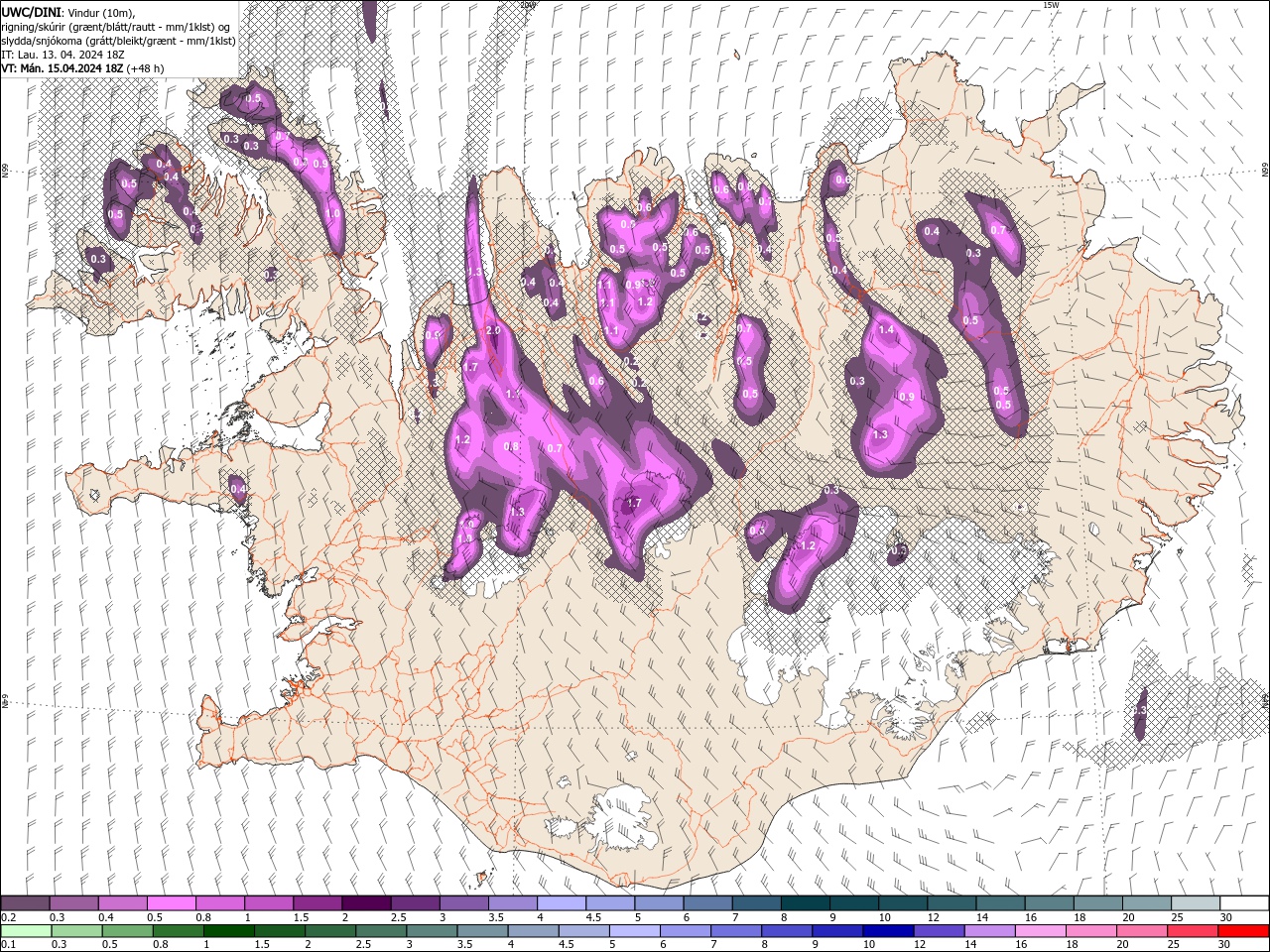Click the '2.0' snowfall value on the map
This screenshot has width=1270, height=952.
pyautogui.click(x=493, y=330)
